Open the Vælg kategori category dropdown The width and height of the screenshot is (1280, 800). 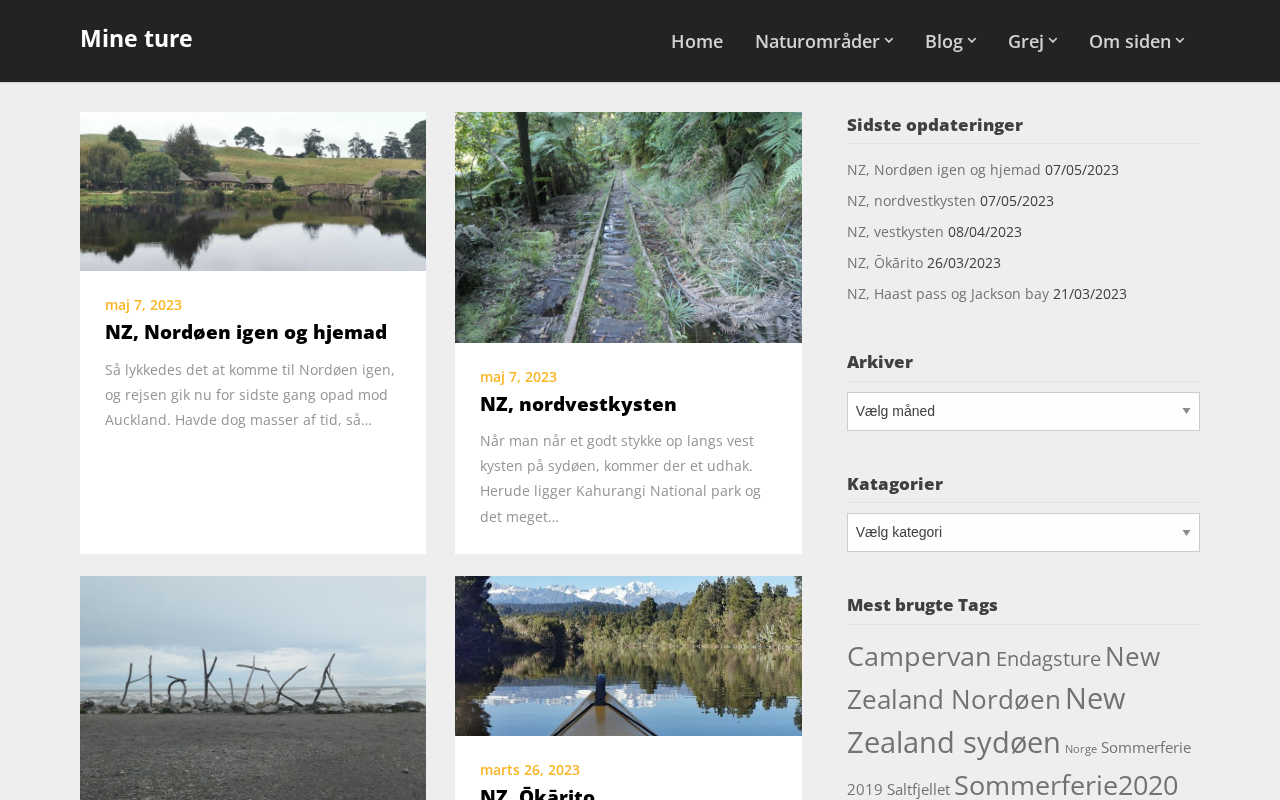1023,532
